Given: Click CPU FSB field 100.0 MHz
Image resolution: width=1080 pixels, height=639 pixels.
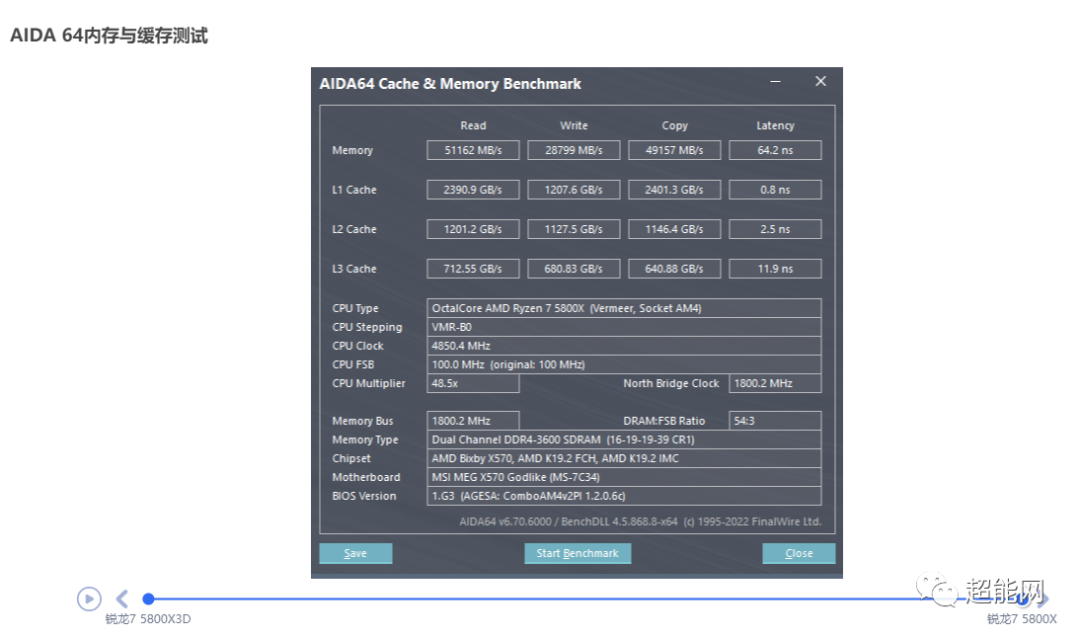Looking at the screenshot, I should (x=624, y=364).
